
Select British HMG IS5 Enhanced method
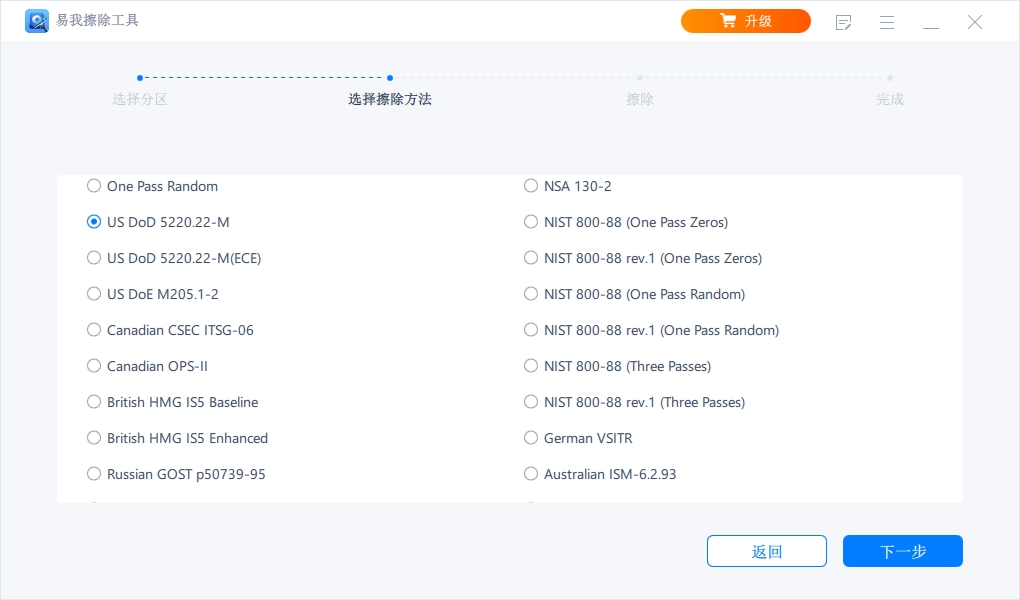[94, 438]
